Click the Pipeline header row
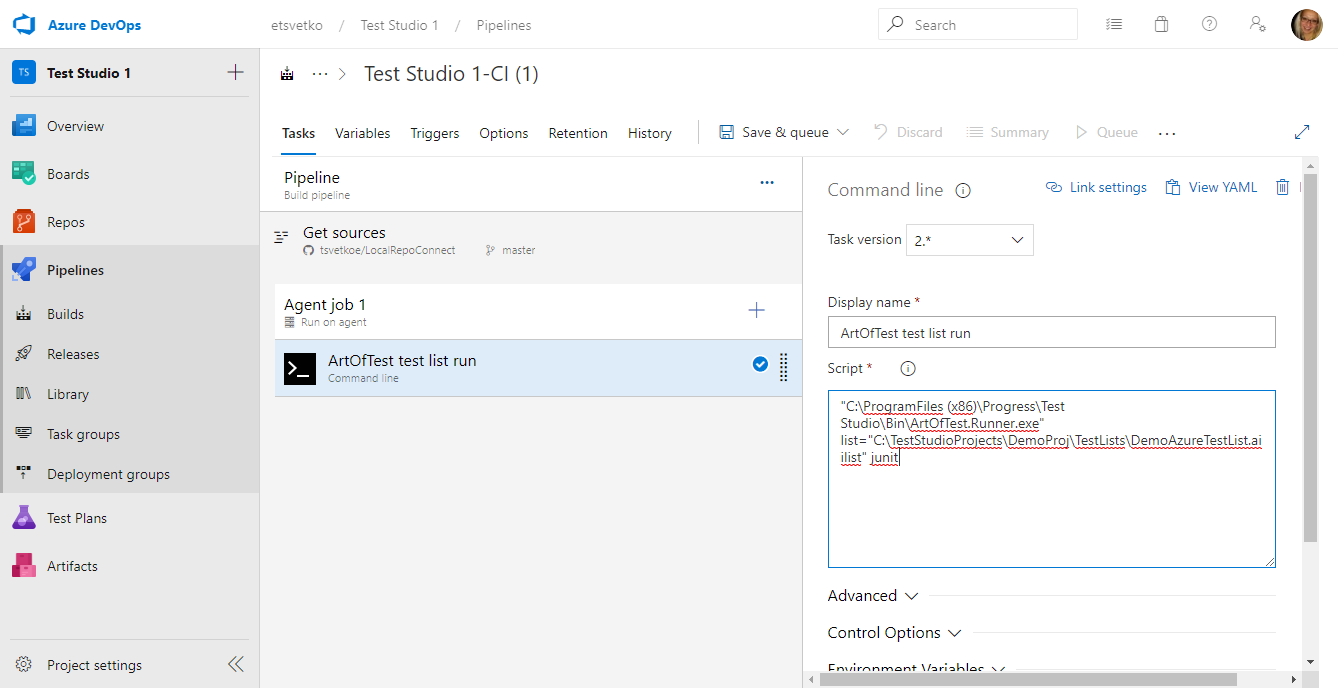Viewport: 1338px width, 688px height. pyautogui.click(x=531, y=185)
